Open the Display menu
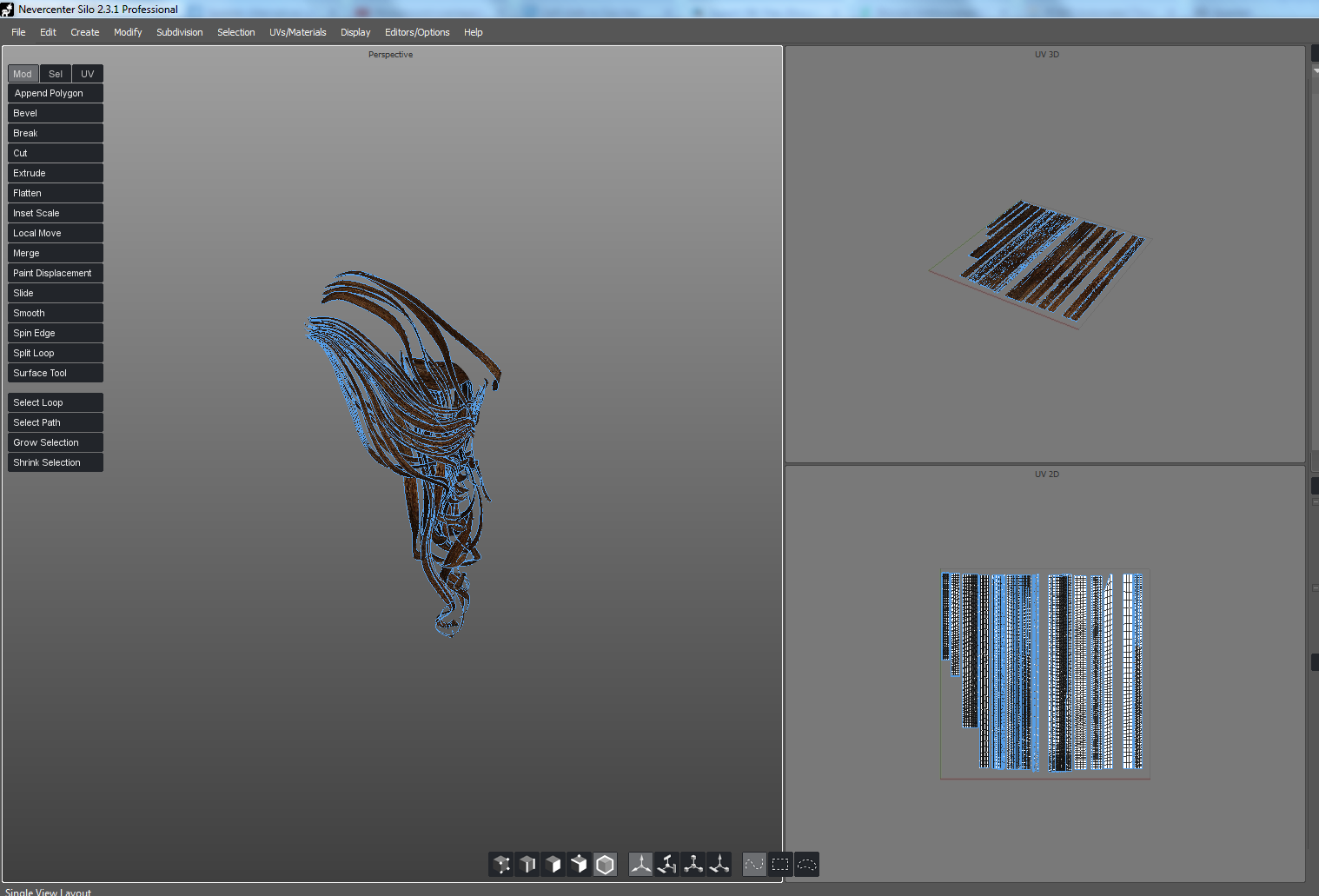Viewport: 1319px width, 896px height. pos(355,32)
